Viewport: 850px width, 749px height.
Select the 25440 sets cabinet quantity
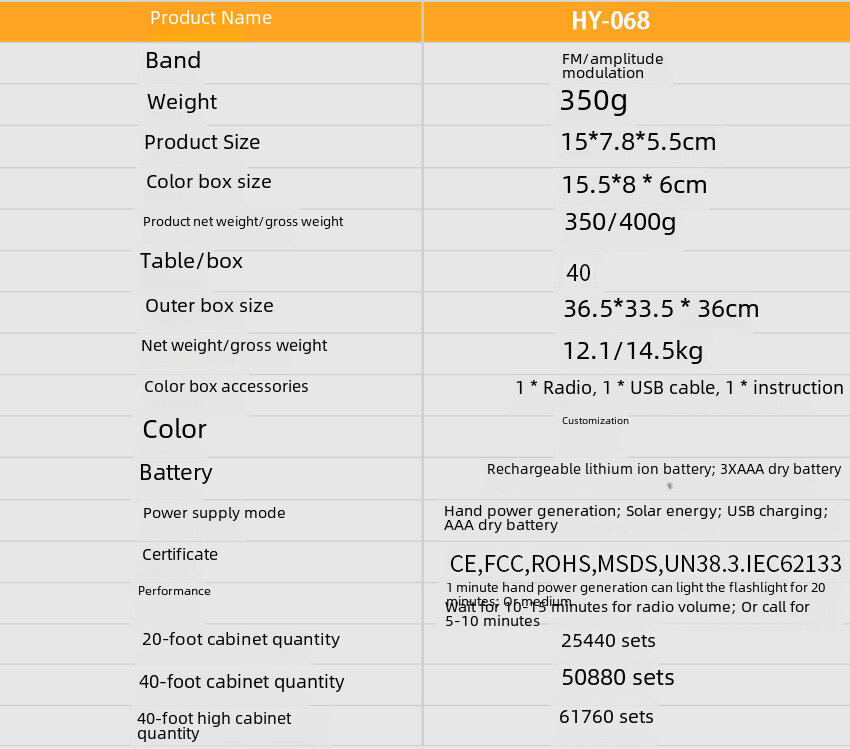tap(608, 641)
